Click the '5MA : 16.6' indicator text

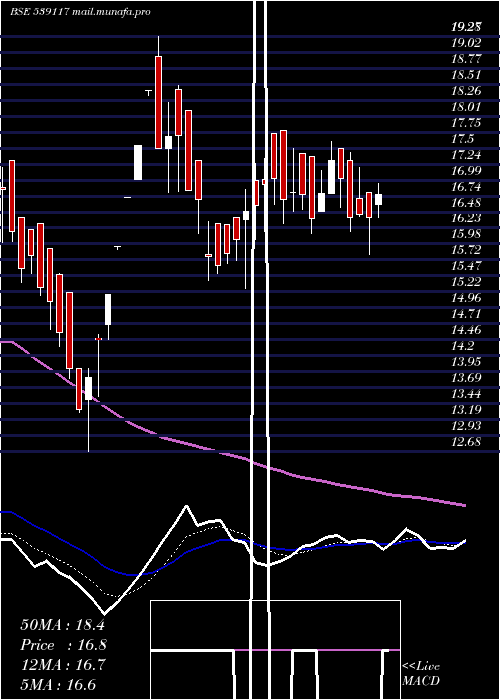[58, 685]
